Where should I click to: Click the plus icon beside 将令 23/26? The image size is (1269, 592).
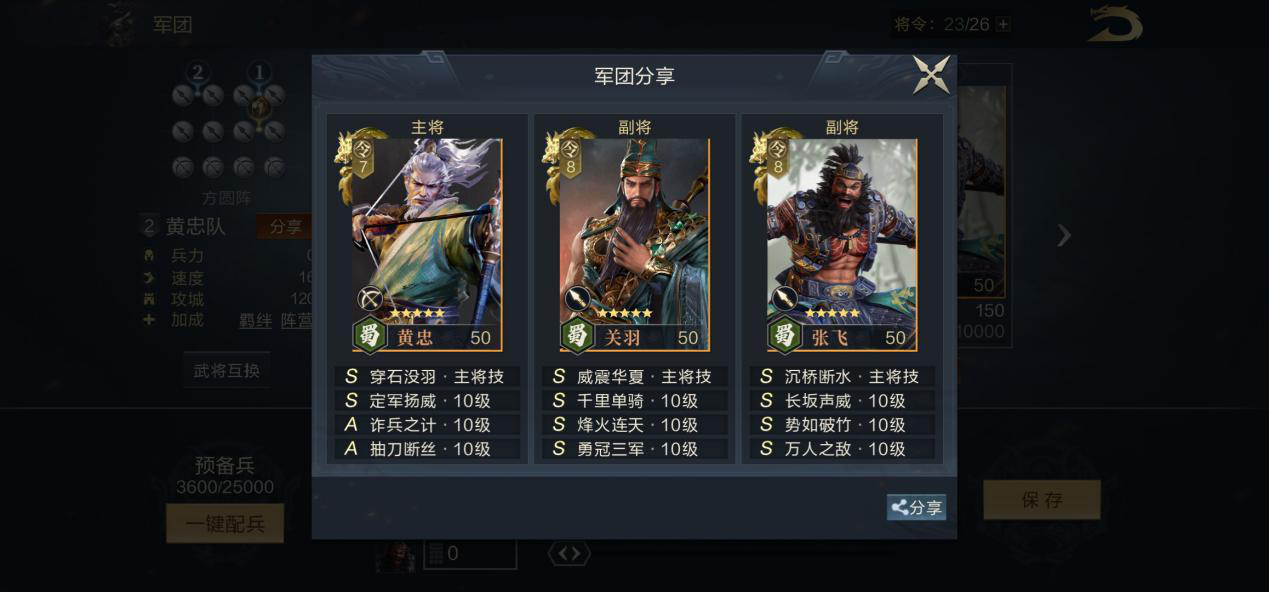1003,24
